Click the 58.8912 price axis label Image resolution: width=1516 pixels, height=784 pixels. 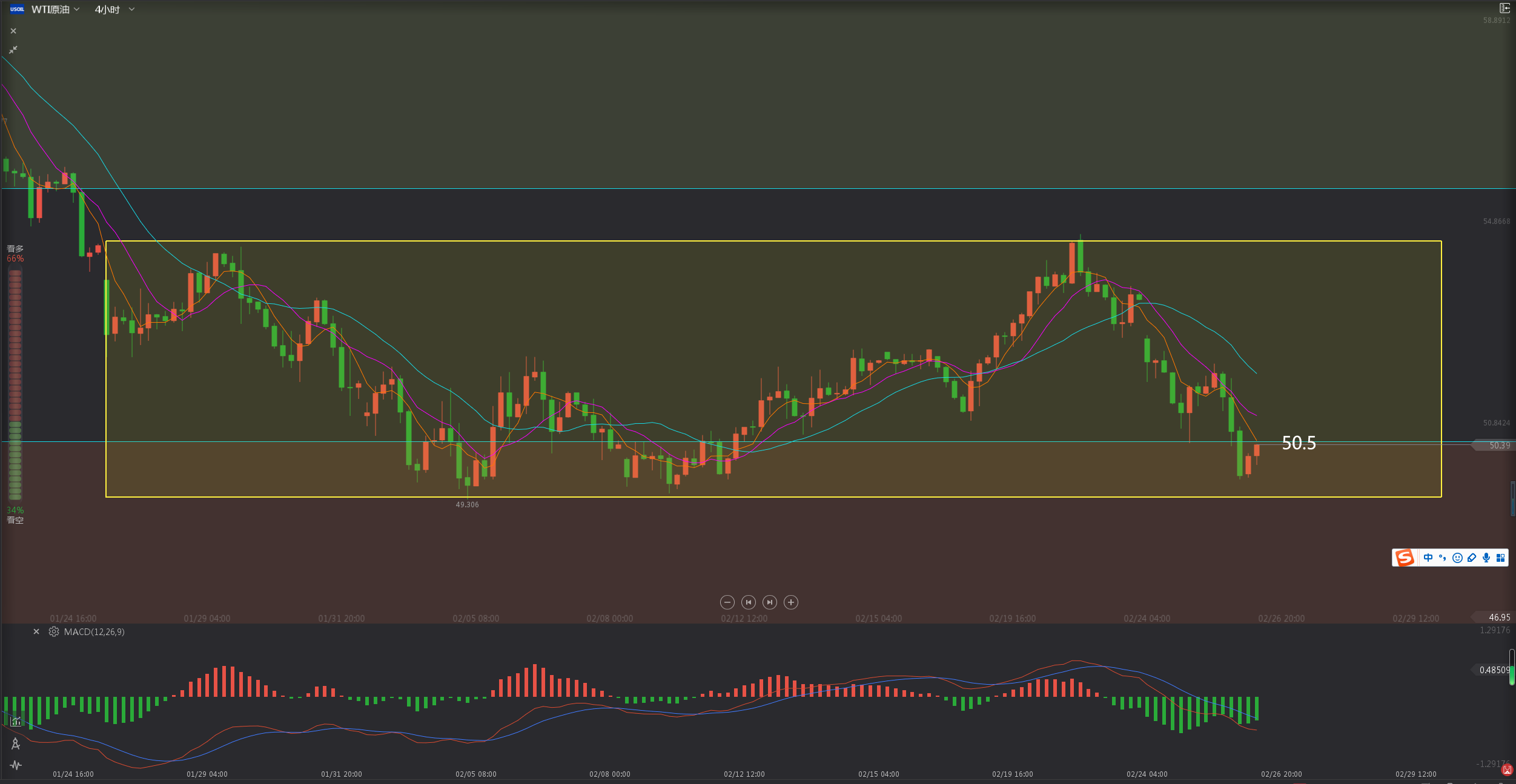click(1497, 20)
